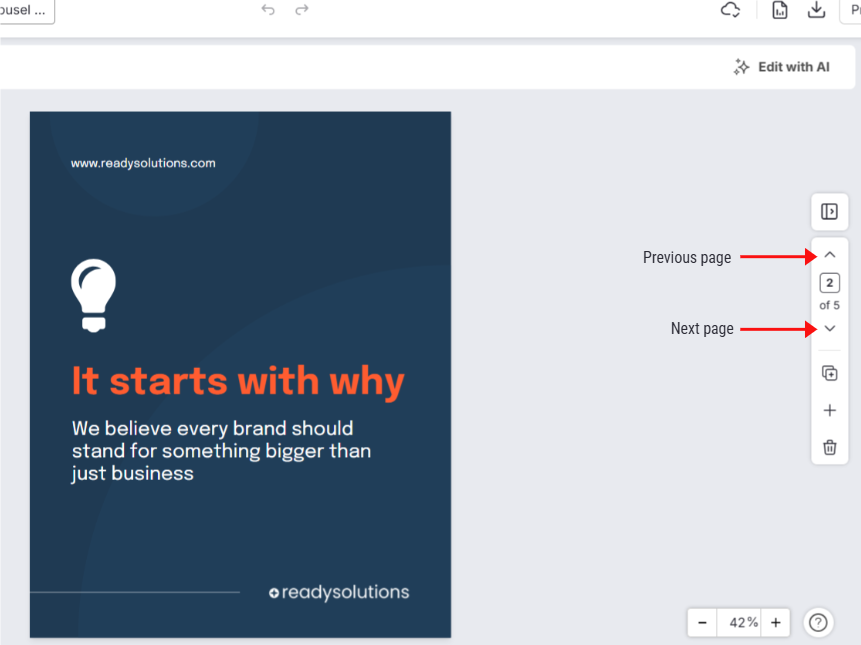This screenshot has height=645, width=861.
Task: Duplicate the current page
Action: pos(829,373)
